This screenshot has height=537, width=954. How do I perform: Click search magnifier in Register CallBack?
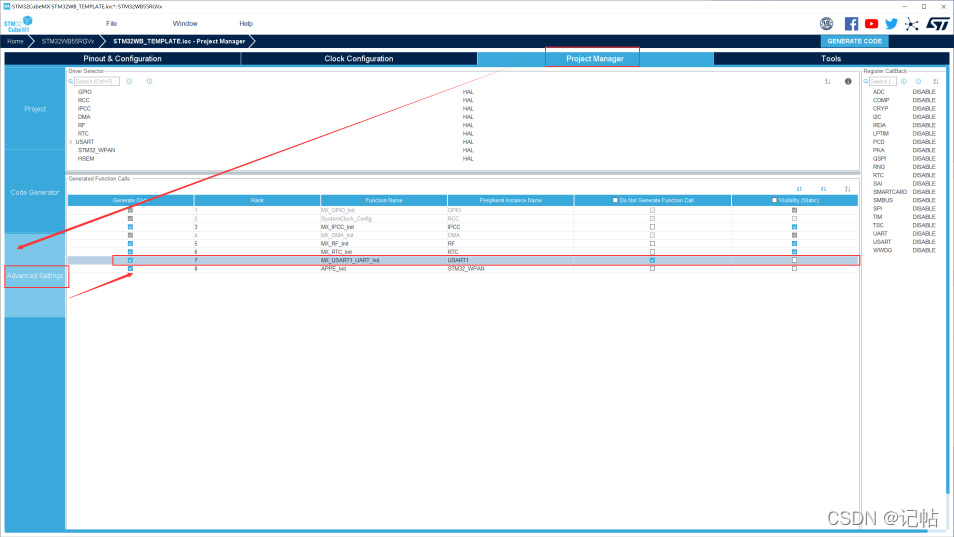(x=866, y=81)
